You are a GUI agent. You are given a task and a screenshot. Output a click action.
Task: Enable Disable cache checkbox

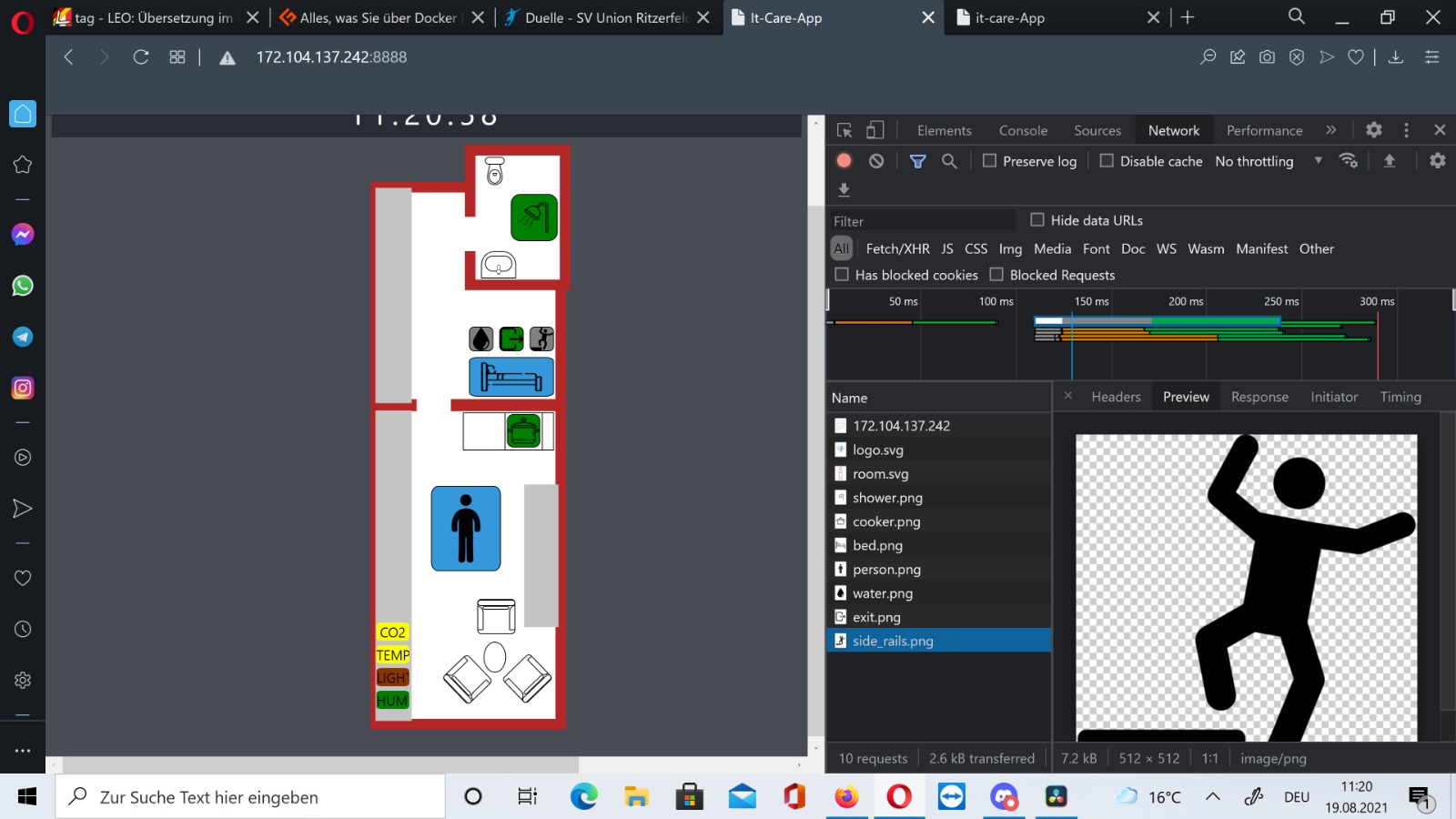tap(1107, 161)
